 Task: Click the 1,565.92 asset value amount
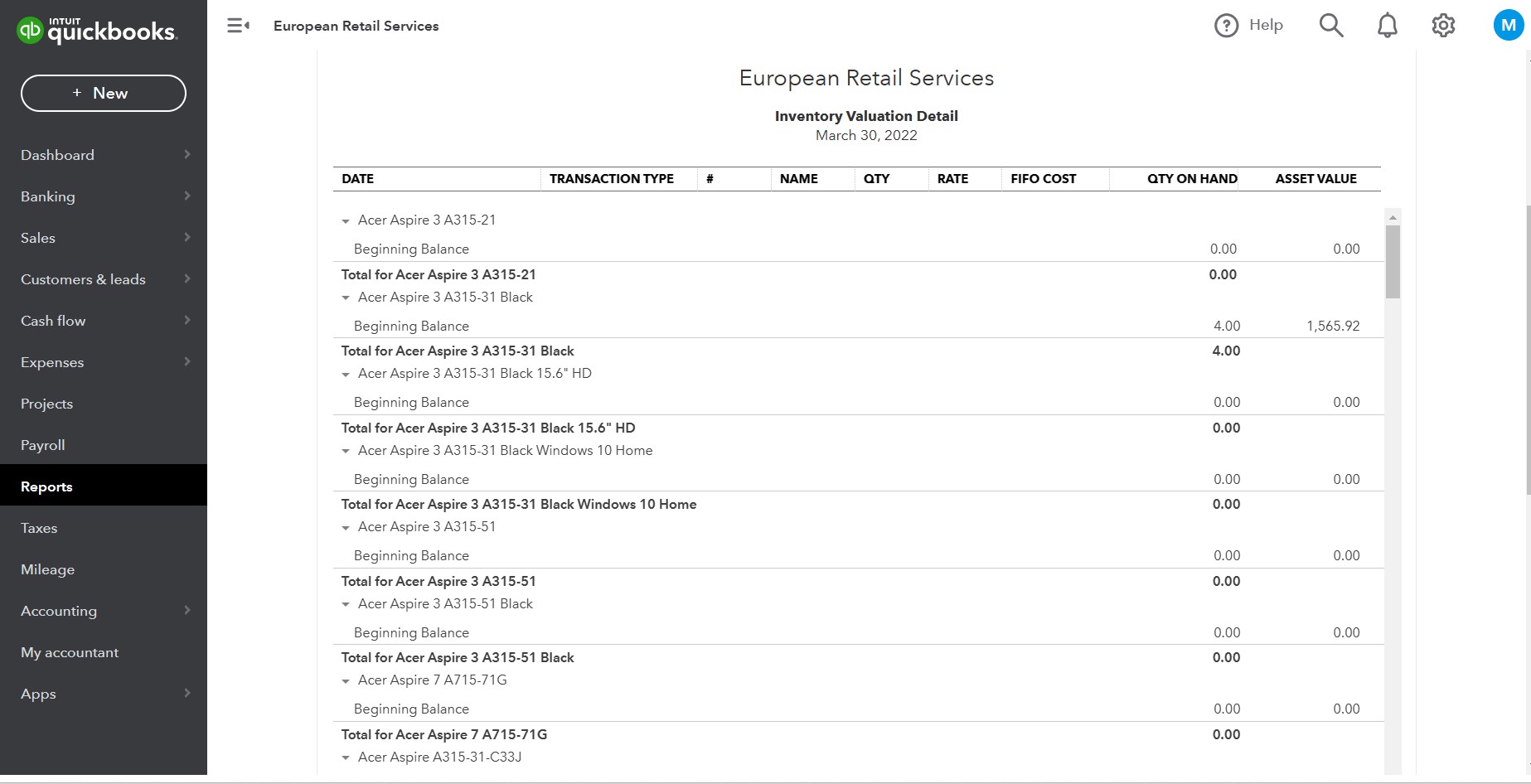pos(1333,326)
